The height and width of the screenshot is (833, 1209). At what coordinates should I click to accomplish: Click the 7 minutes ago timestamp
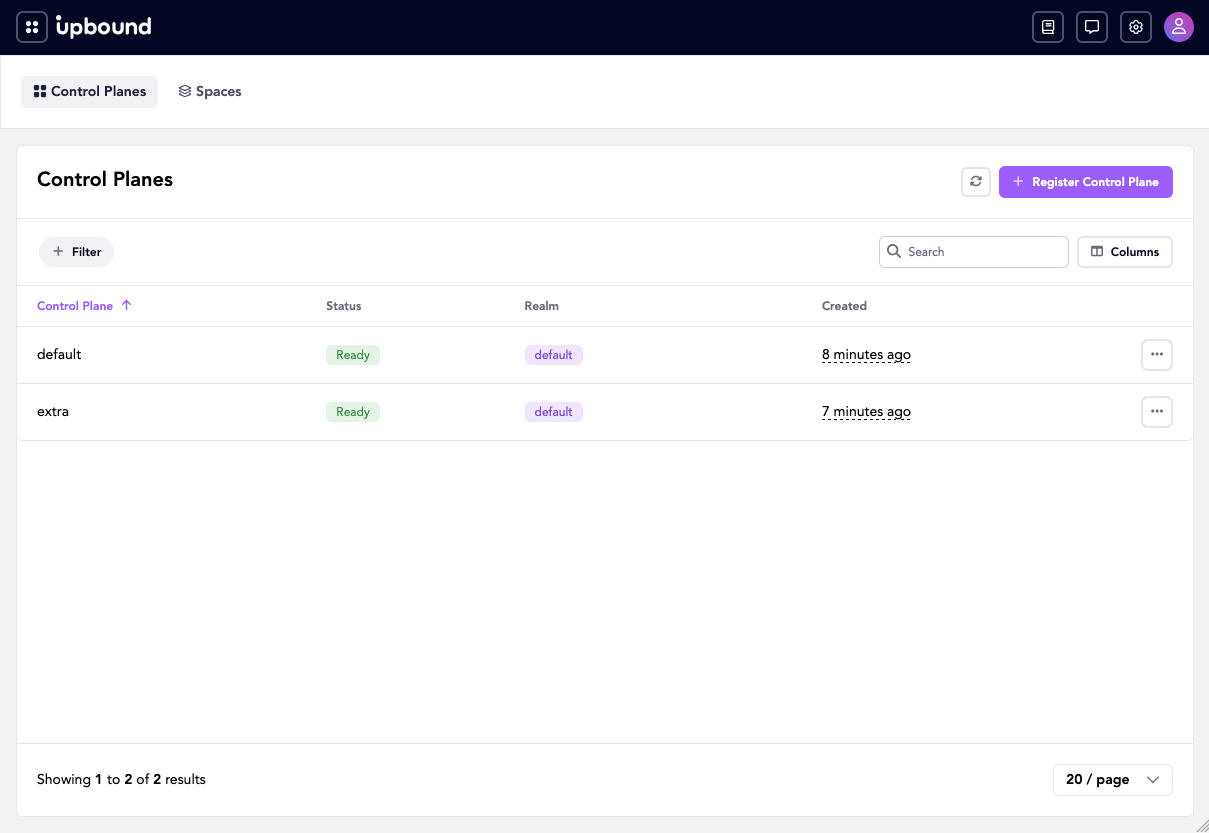pos(866,412)
